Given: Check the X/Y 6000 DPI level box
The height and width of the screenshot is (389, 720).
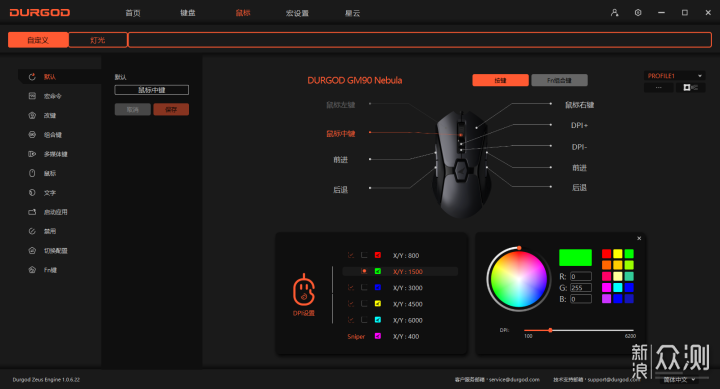Looking at the screenshot, I should pyautogui.click(x=364, y=320).
